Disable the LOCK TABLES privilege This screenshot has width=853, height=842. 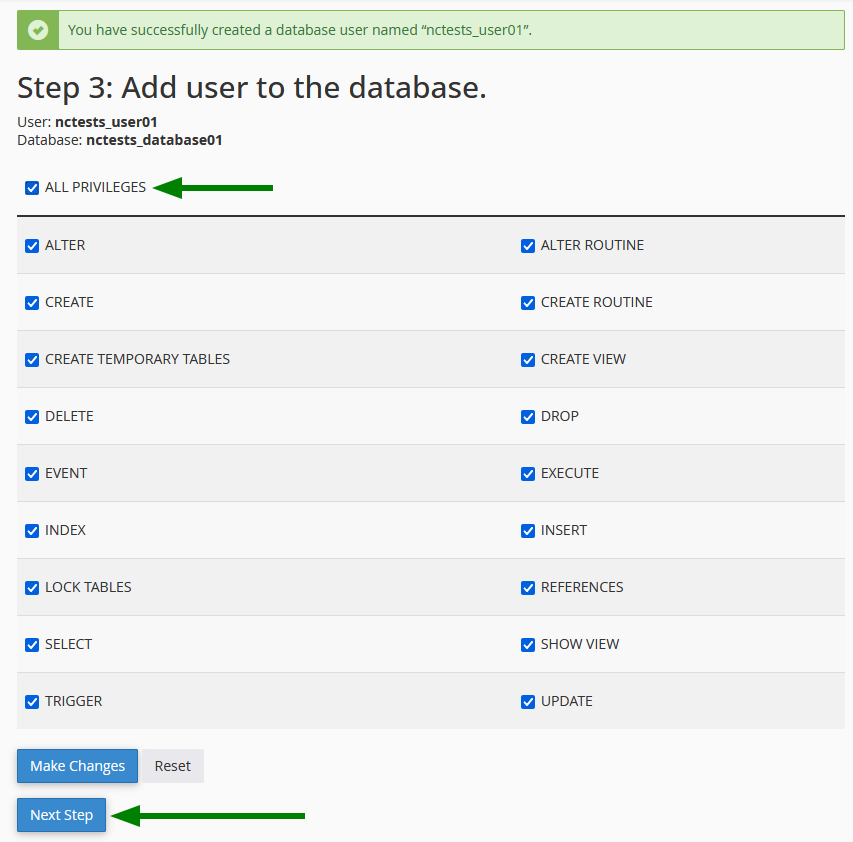pyautogui.click(x=32, y=588)
